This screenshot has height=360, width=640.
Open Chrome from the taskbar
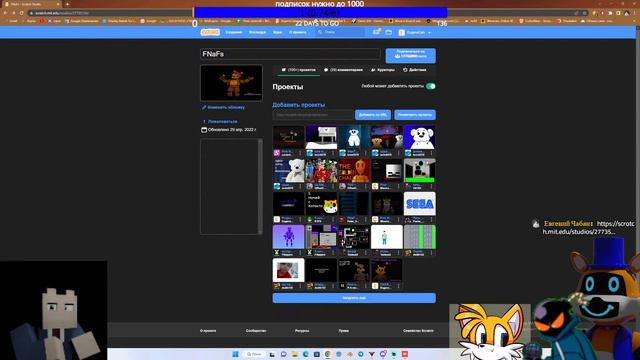[328, 354]
